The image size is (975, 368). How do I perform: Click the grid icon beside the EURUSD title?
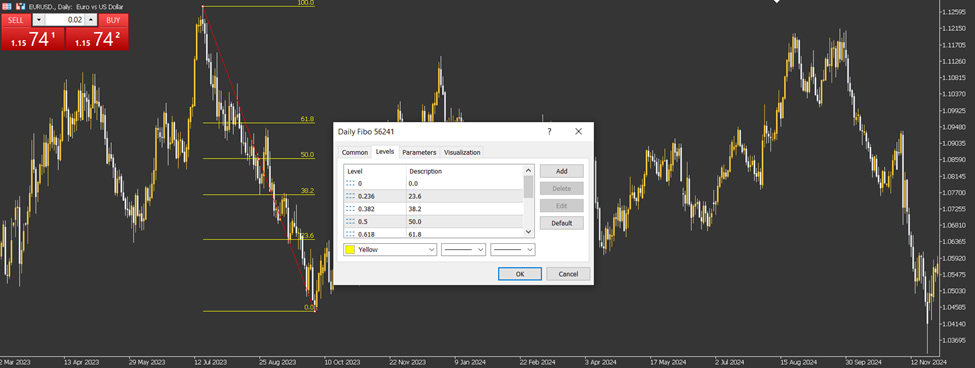(x=6, y=6)
